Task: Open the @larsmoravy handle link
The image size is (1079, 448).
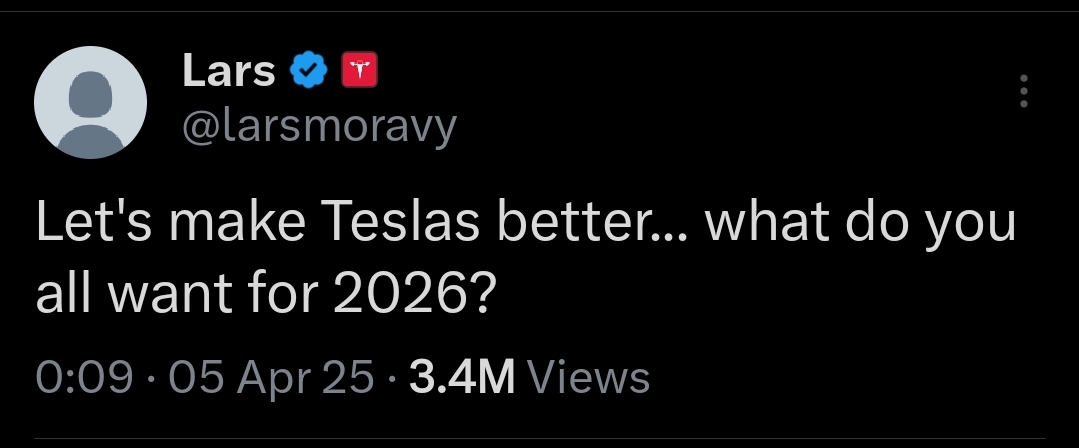Action: (x=319, y=125)
